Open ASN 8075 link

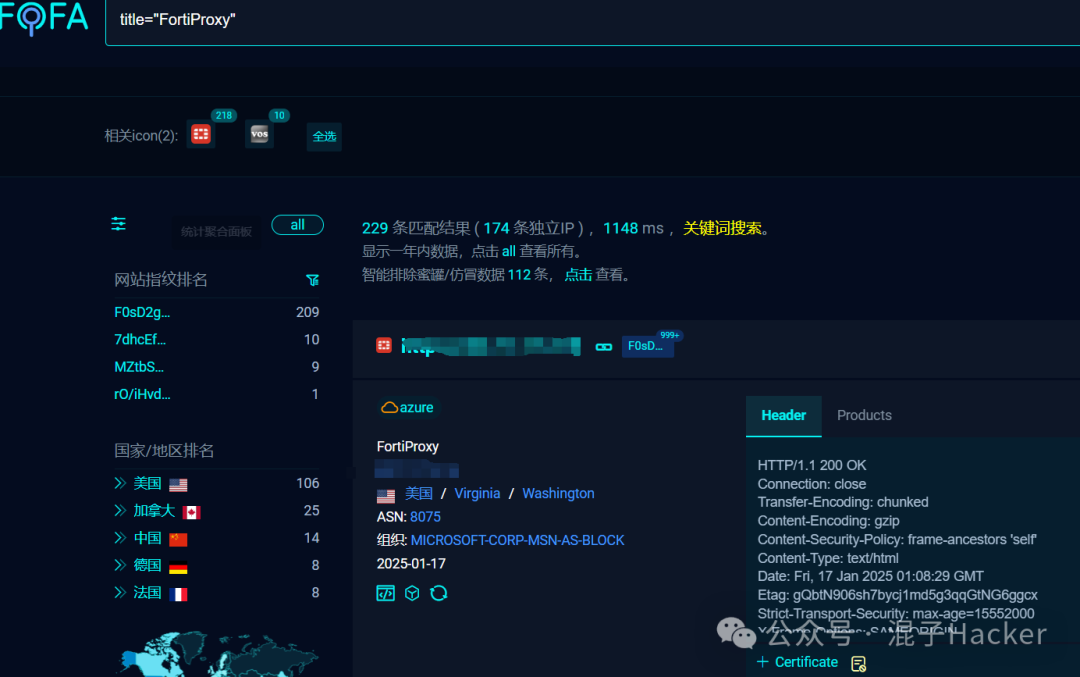425,517
